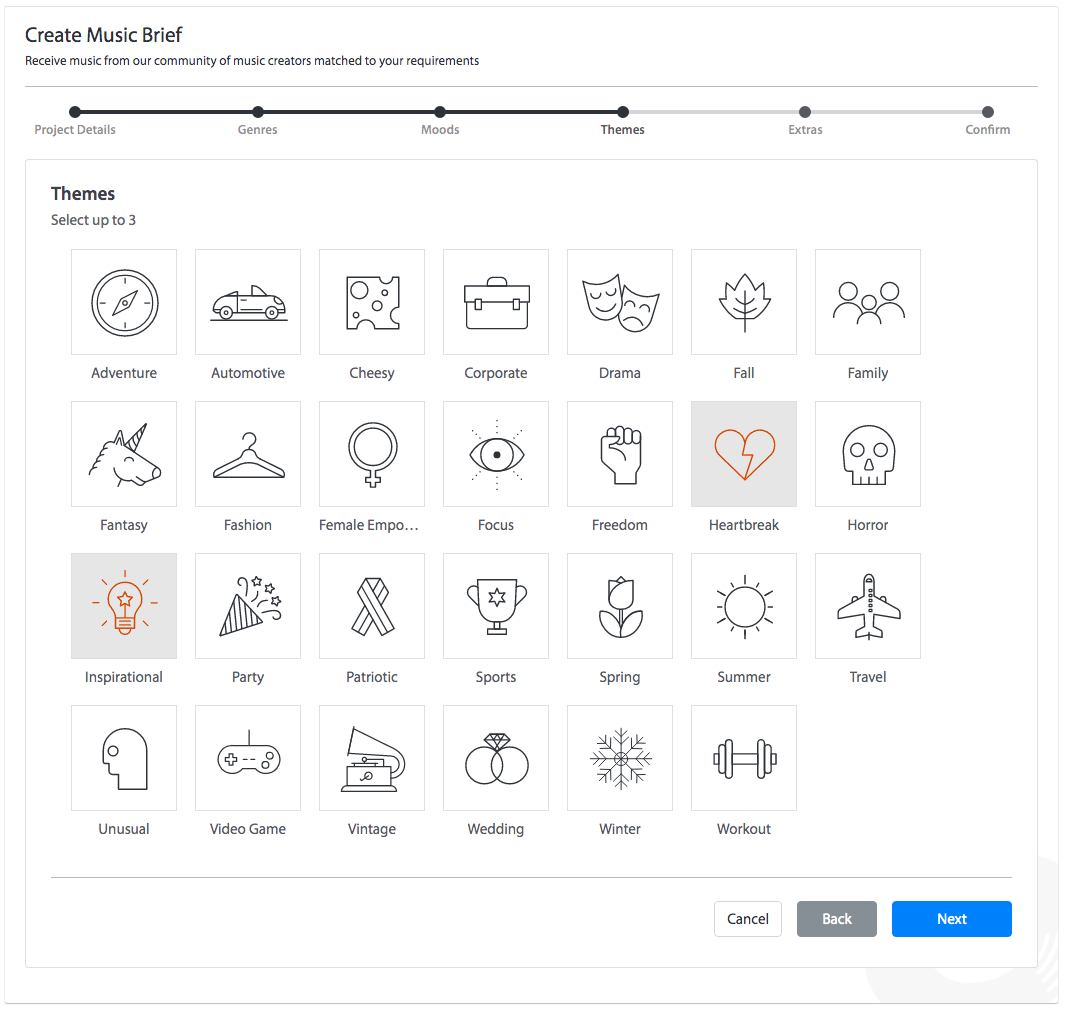The image size is (1067, 1017).
Task: Choose the Horror skull icon
Action: pyautogui.click(x=868, y=454)
